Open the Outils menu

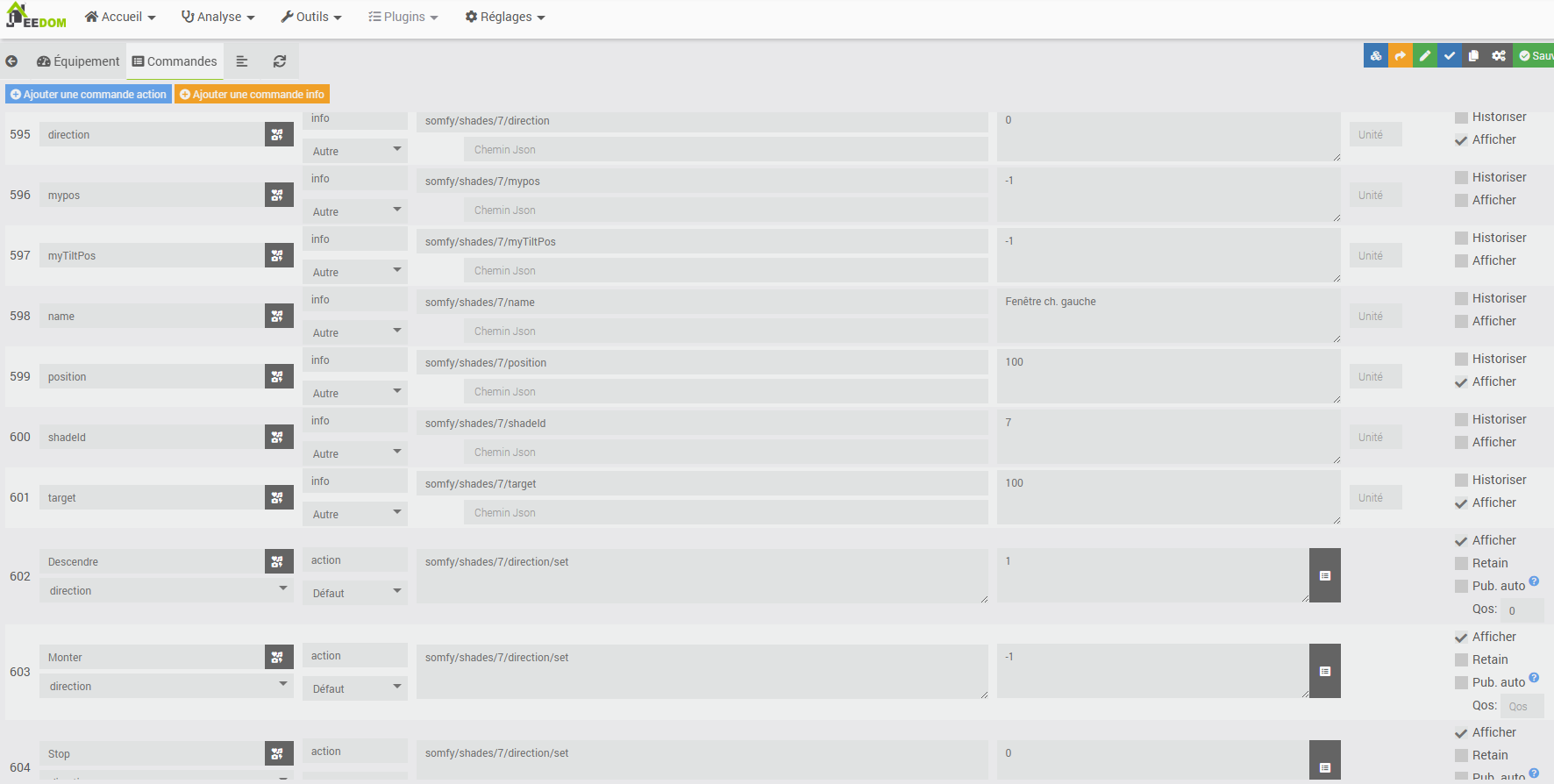click(x=311, y=17)
